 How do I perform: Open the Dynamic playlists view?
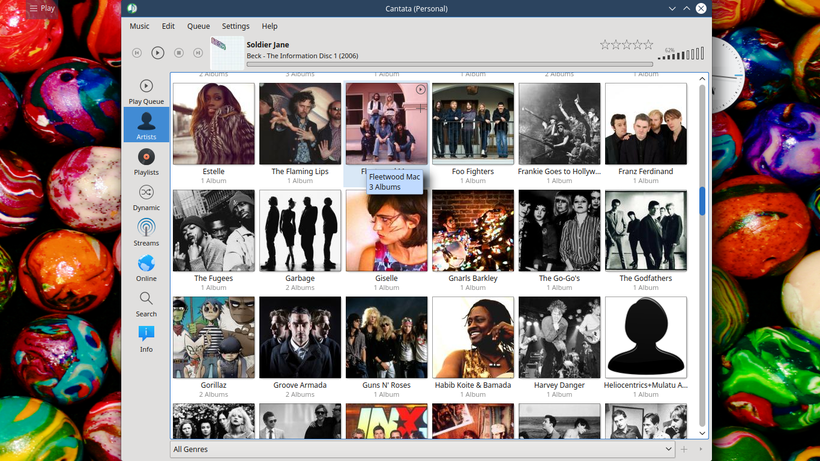pyautogui.click(x=146, y=197)
